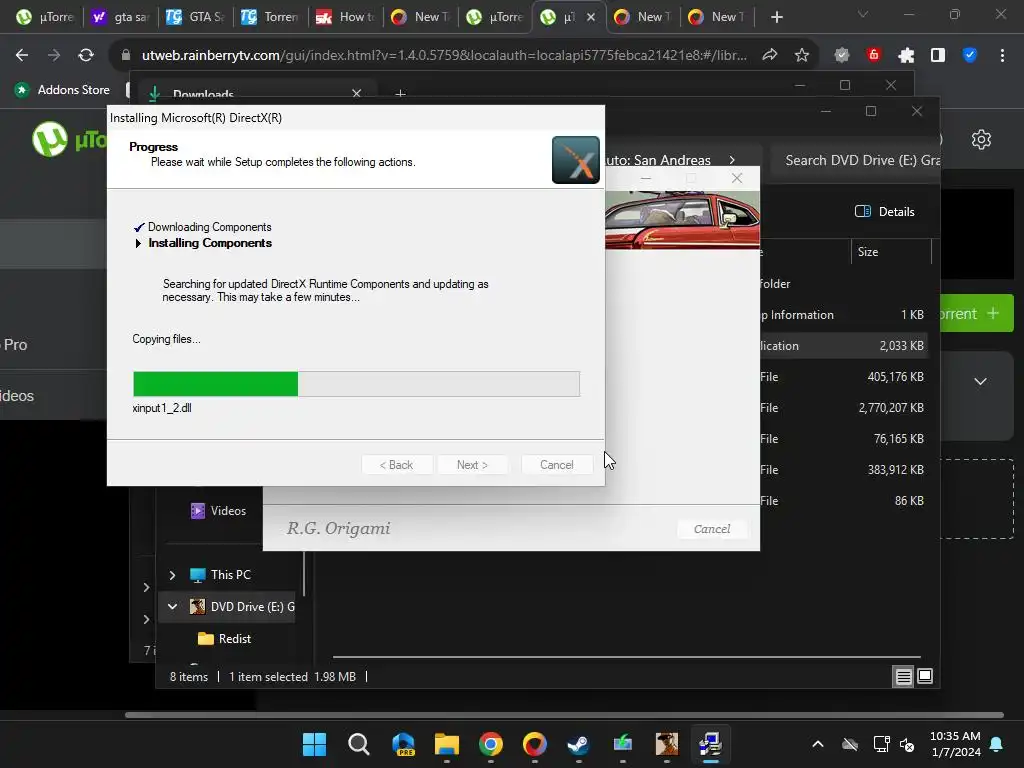The height and width of the screenshot is (768, 1024).
Task: Switch to the GTA Sa TG tab
Action: click(196, 17)
